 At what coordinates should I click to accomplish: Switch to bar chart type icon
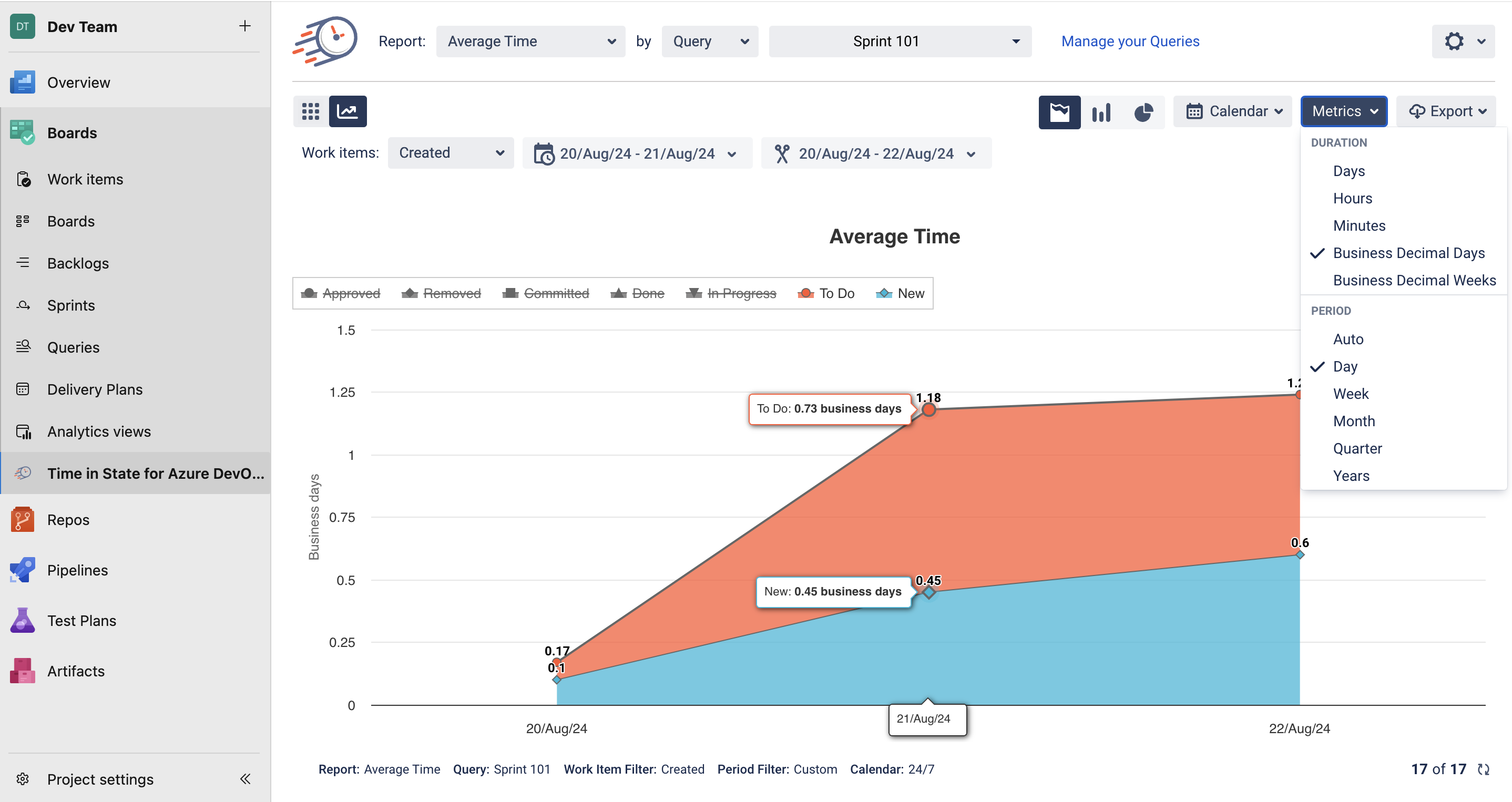[x=1101, y=111]
